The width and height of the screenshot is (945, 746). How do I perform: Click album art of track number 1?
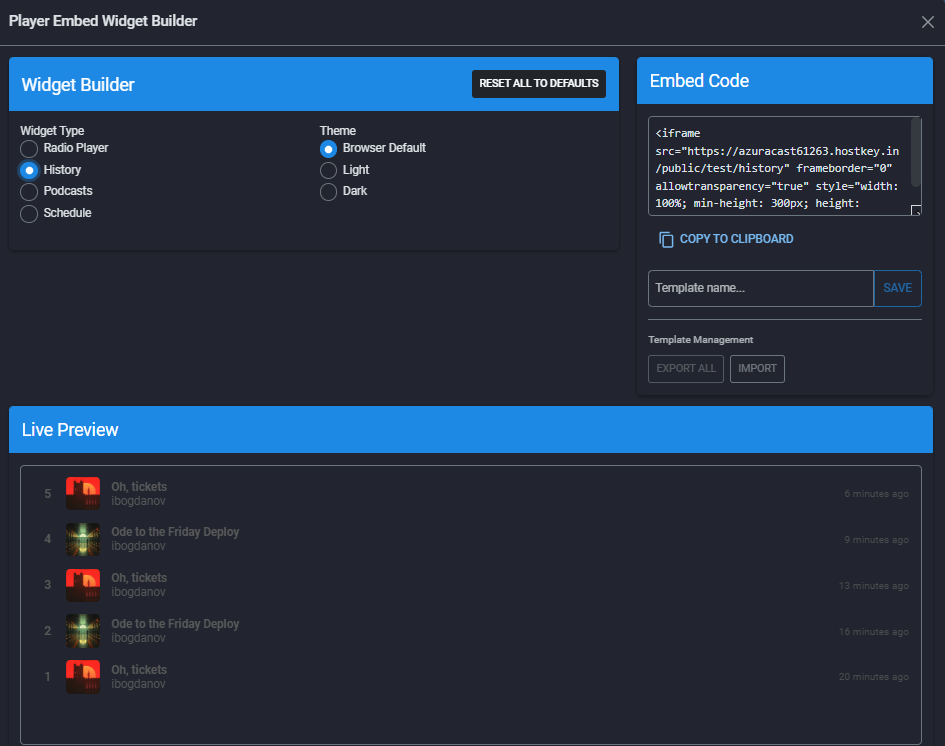(x=83, y=677)
